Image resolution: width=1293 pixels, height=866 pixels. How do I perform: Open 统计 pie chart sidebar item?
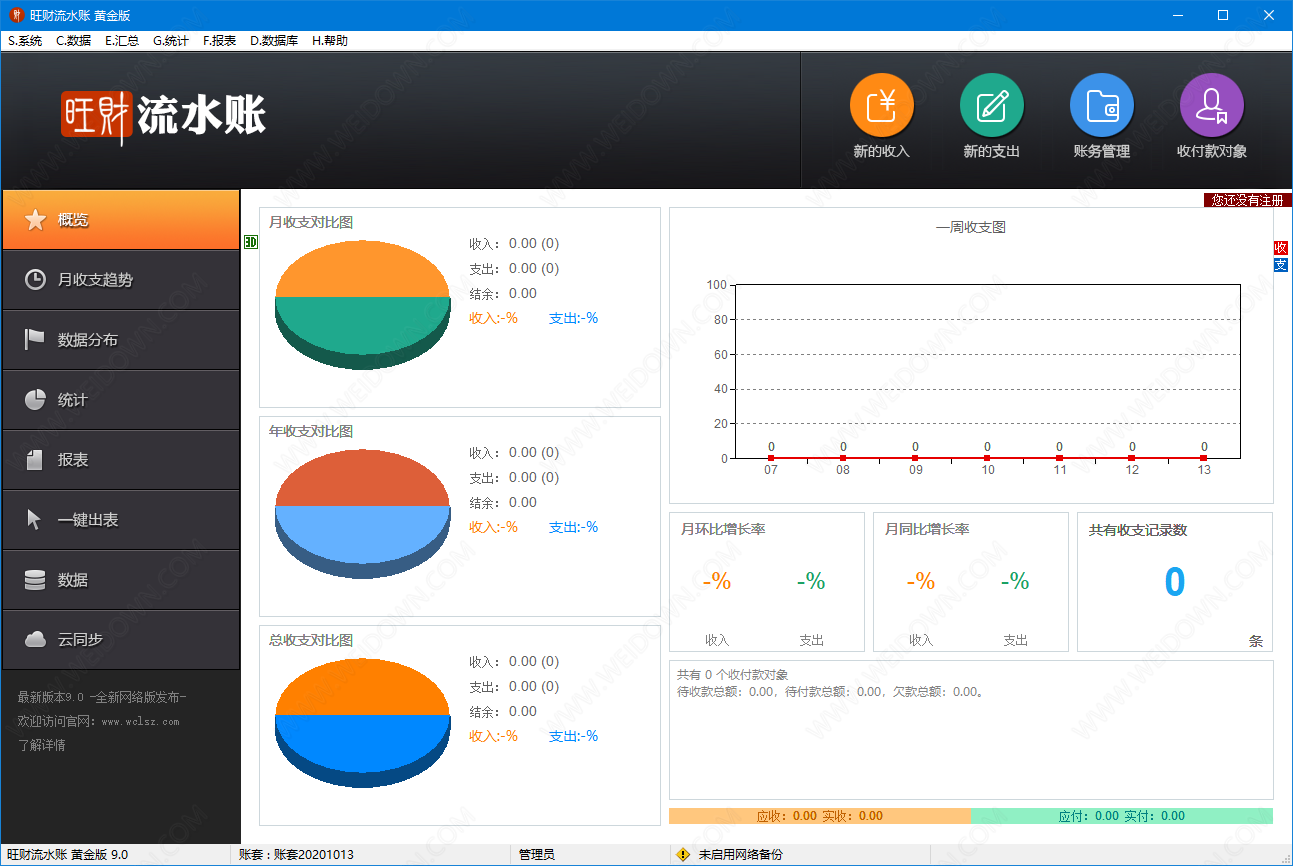(x=121, y=400)
